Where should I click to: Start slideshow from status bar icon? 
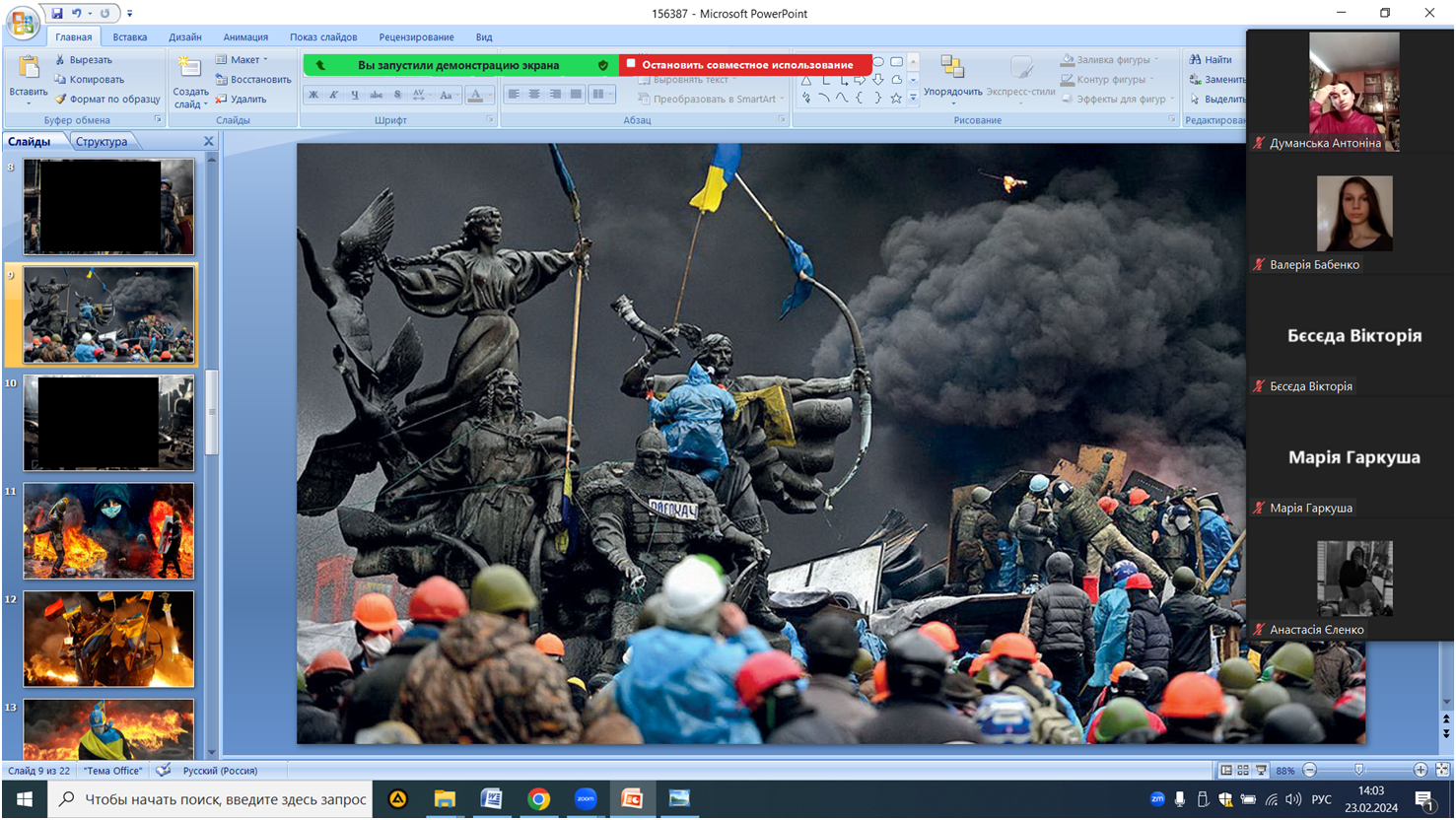[x=1261, y=770]
